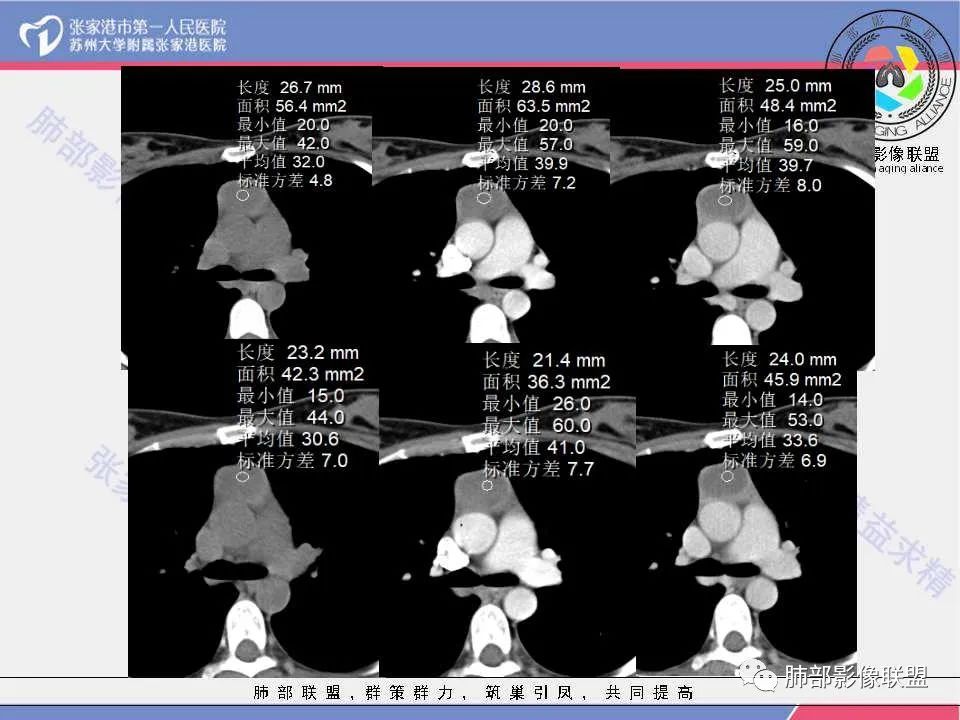Select the ROI circle in the 26.7 mm scan
Viewport: 960px width, 720px height.
coord(242,195)
